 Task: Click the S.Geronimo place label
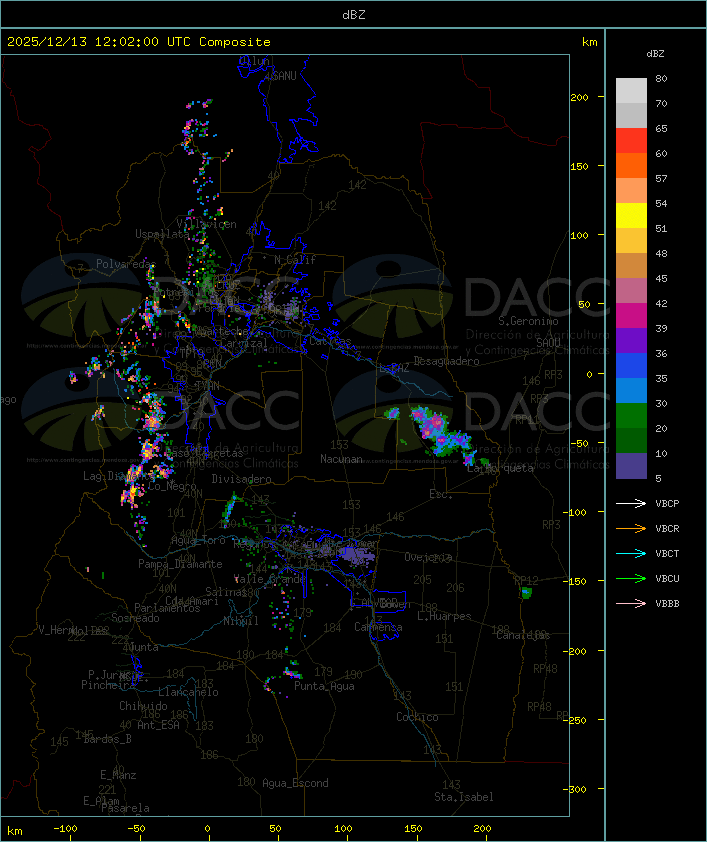[528, 321]
